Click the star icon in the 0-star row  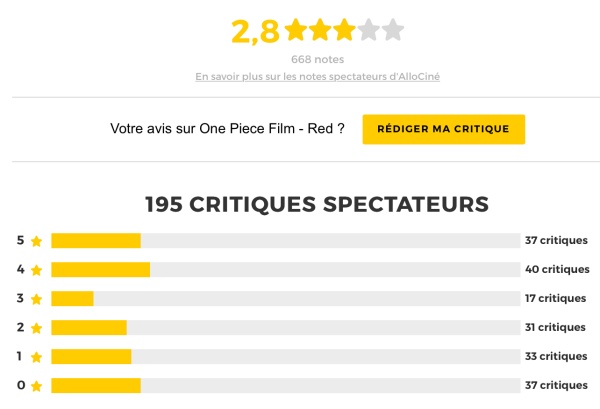(37, 386)
